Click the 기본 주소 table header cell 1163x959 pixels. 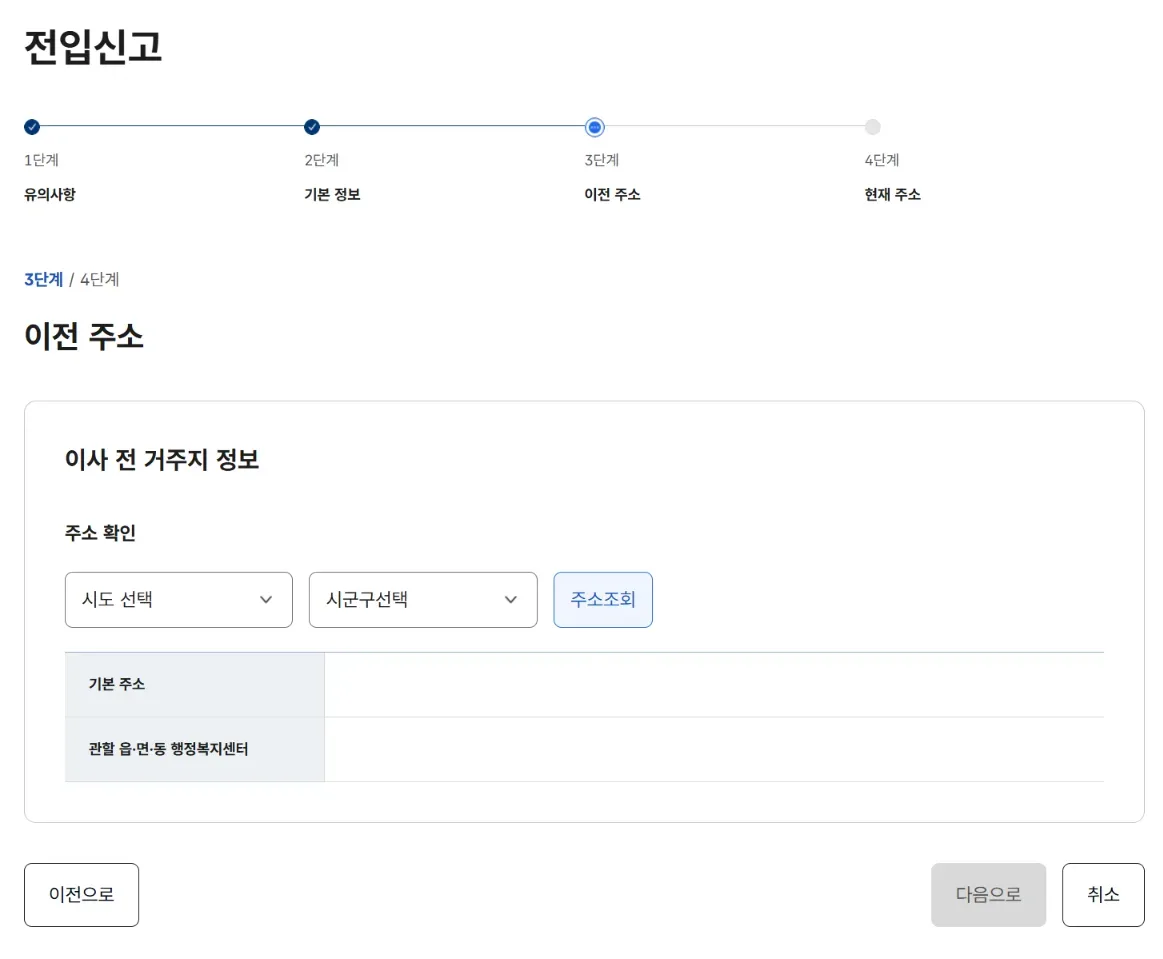[194, 685]
